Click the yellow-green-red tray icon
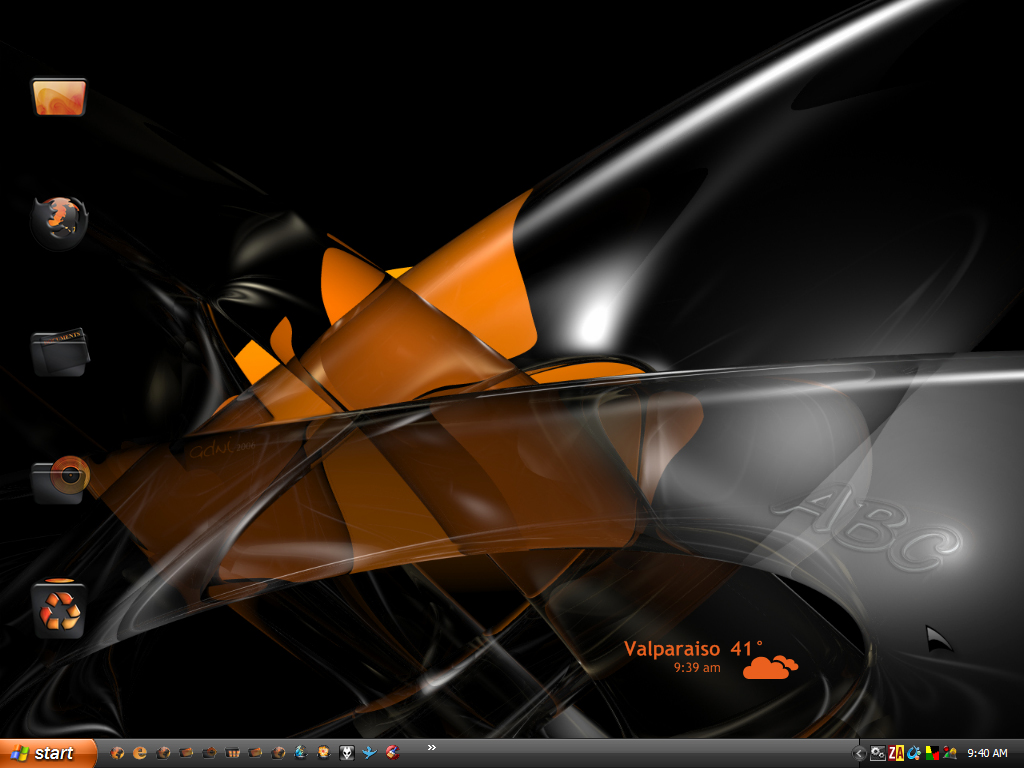 coord(932,753)
